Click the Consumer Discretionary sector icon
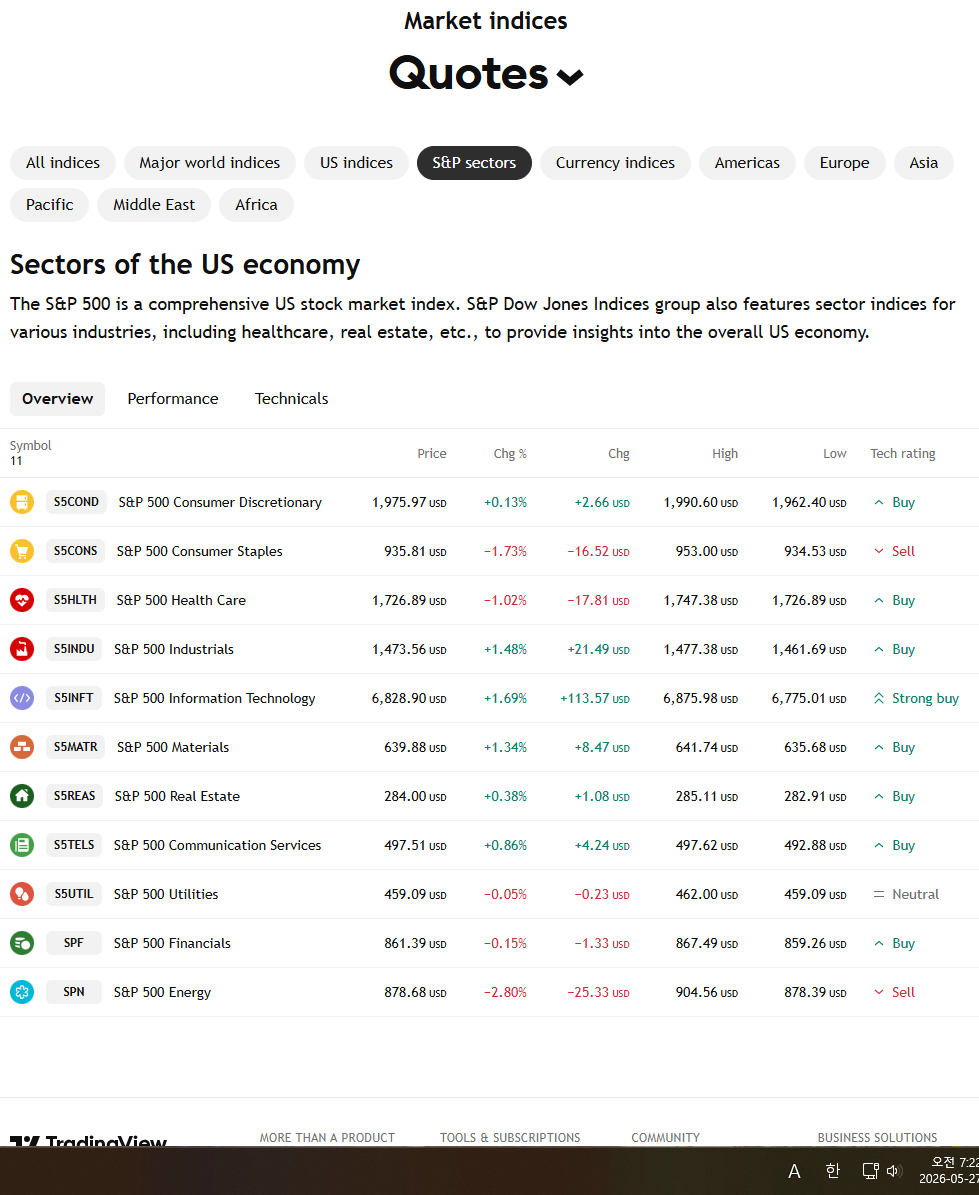The width and height of the screenshot is (979, 1195). click(22, 502)
